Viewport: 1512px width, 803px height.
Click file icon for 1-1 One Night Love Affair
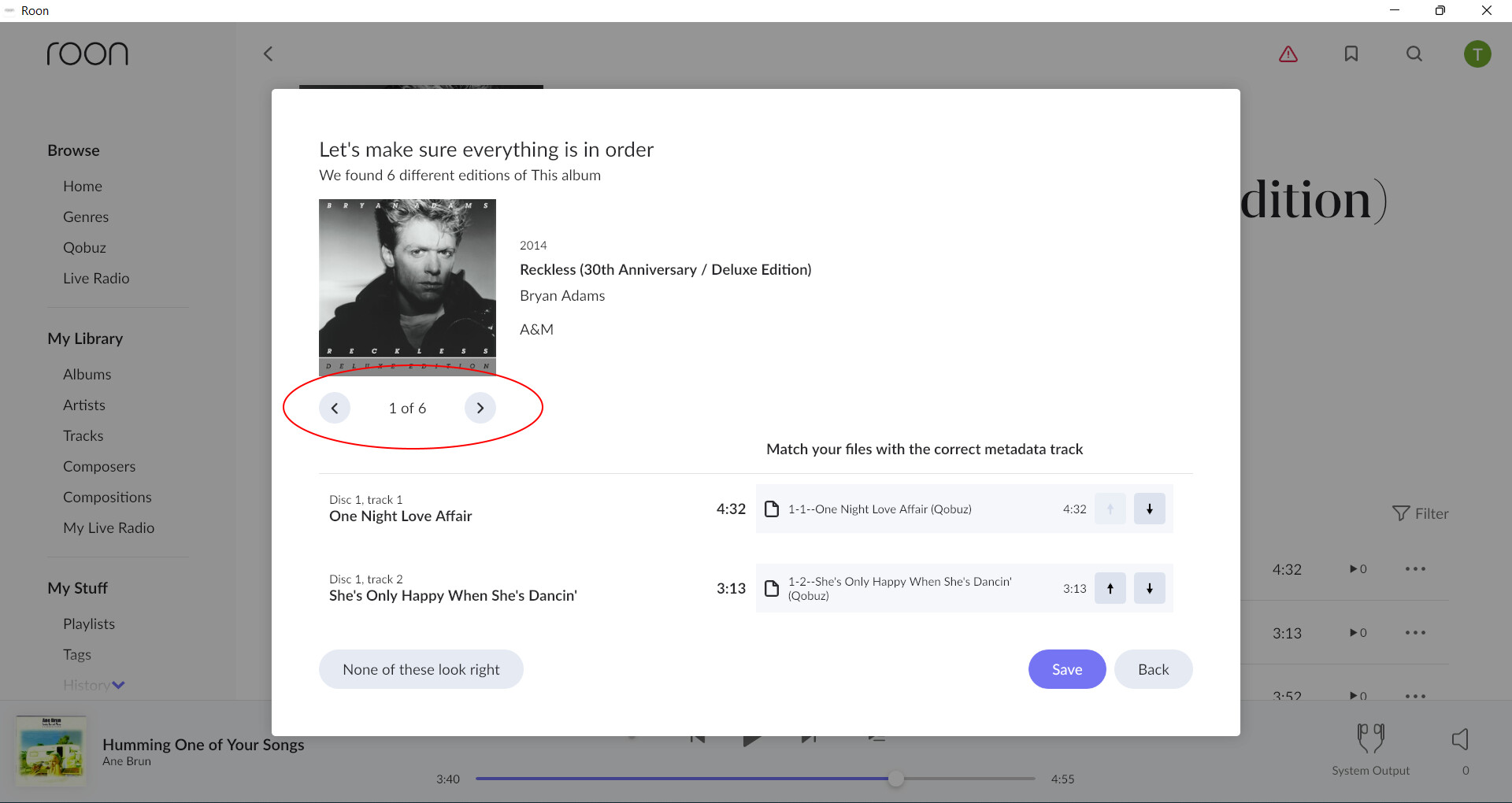click(772, 509)
